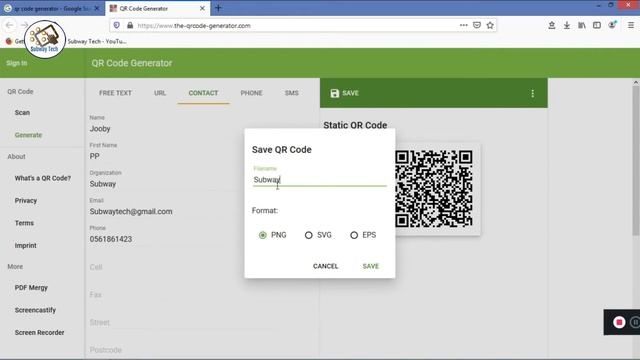This screenshot has width=640, height=360.
Task: Open Generate in the sidebar
Action: pos(28,135)
